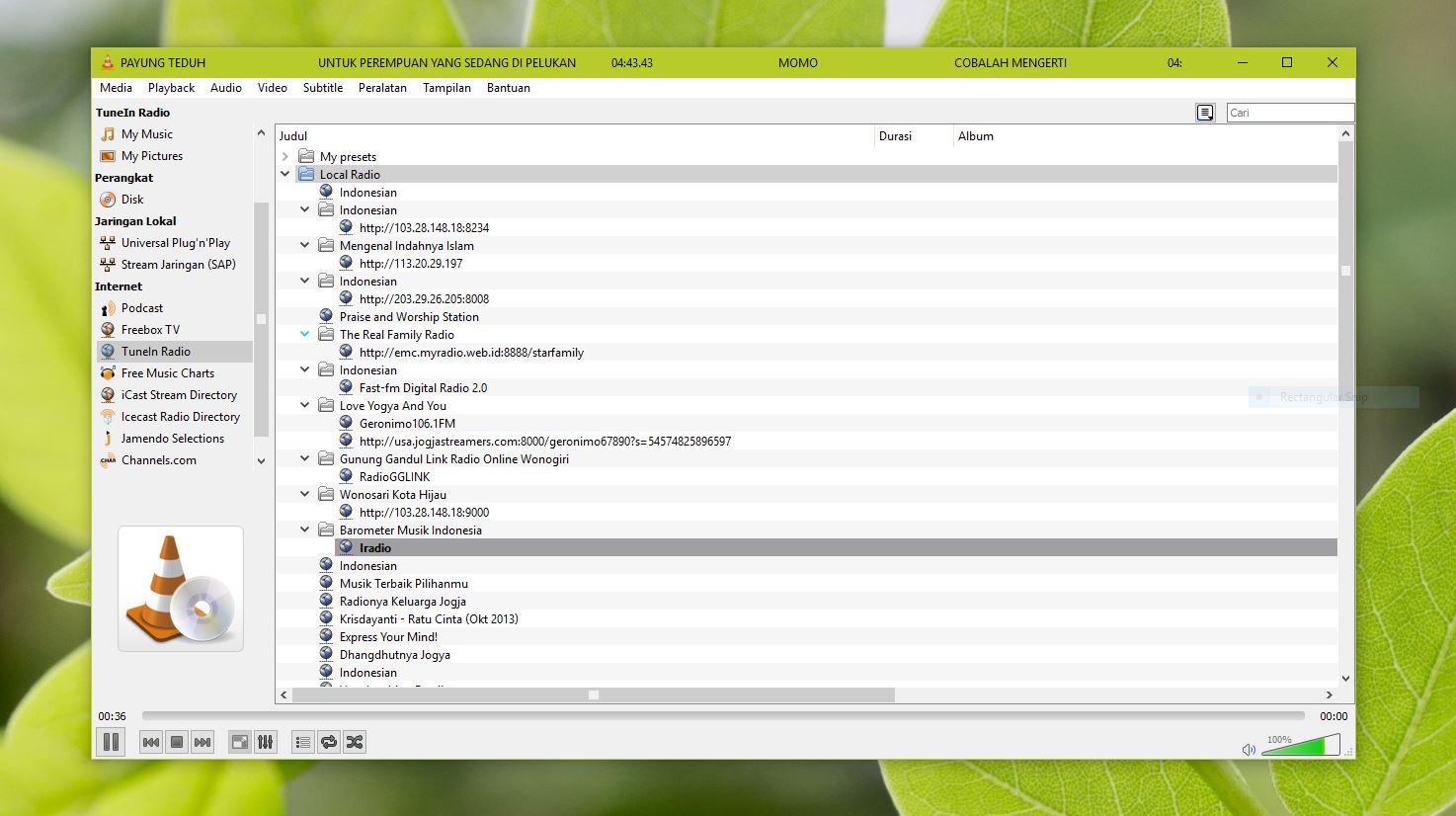Select Praise and Worship Station
The width and height of the screenshot is (1456, 816).
point(409,316)
